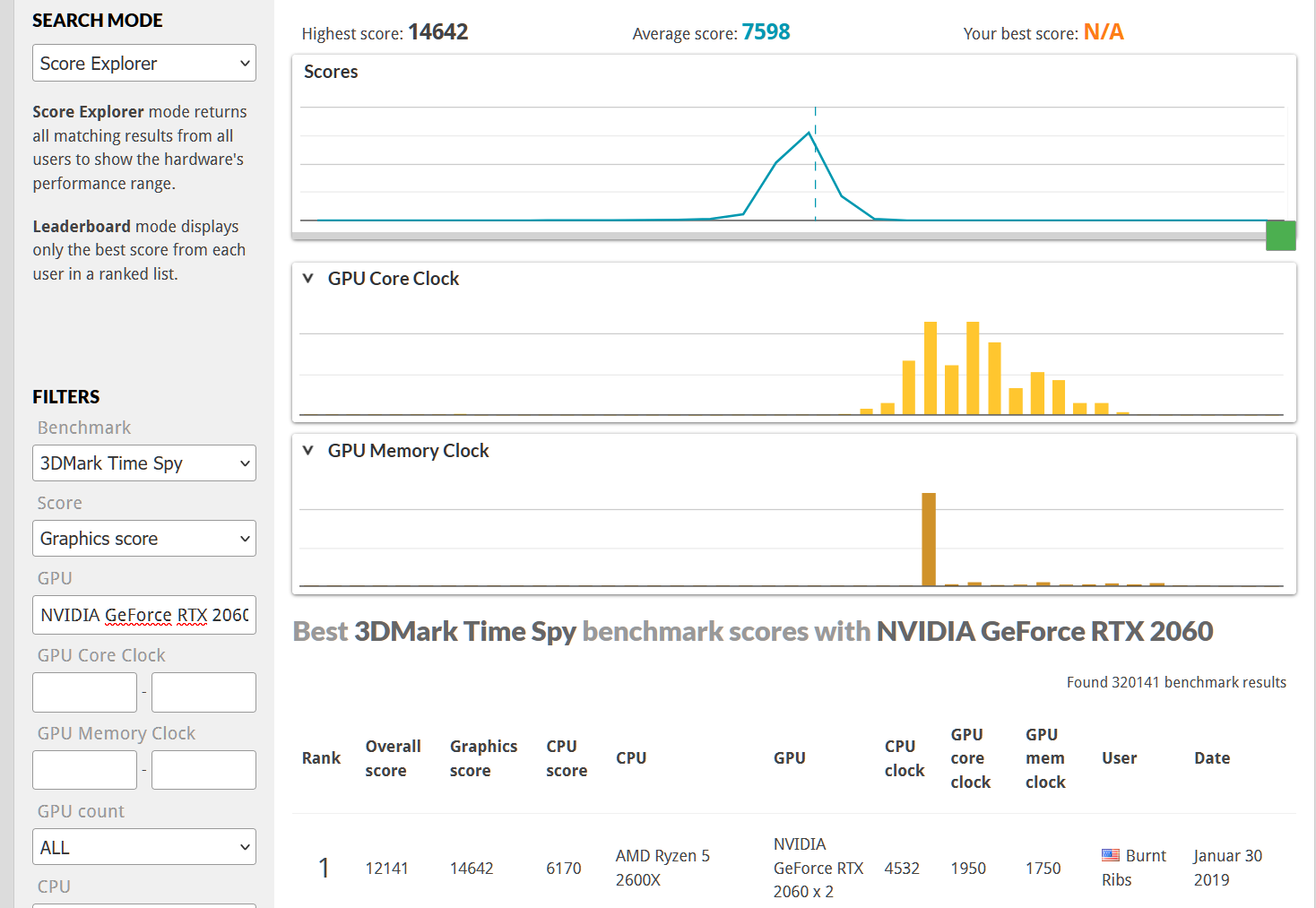
Task: Click the Highest score value 14642 at top
Action: 438,32
